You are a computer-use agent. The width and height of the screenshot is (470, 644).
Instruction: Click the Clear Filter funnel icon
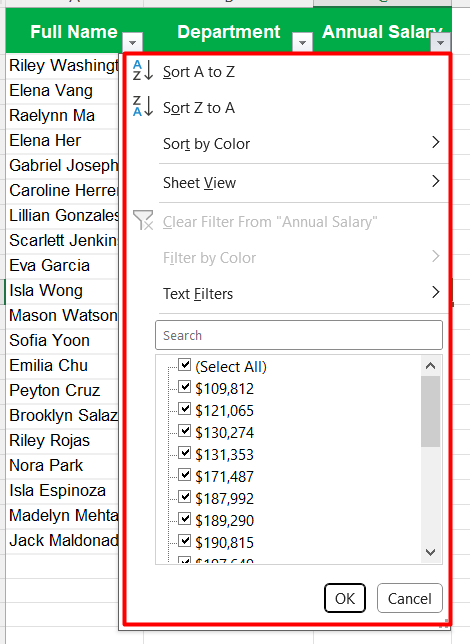click(143, 220)
